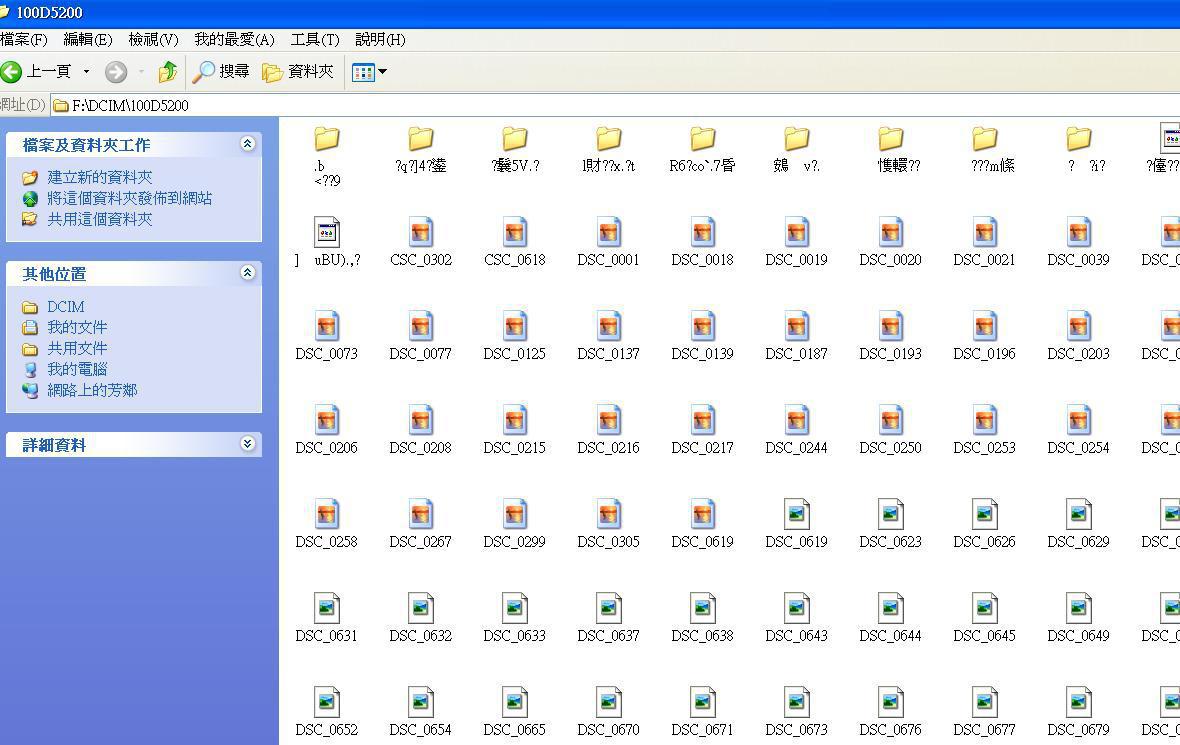Screen dimensions: 1180x745
Task: Go to the DCIM folder link
Action: (66, 307)
